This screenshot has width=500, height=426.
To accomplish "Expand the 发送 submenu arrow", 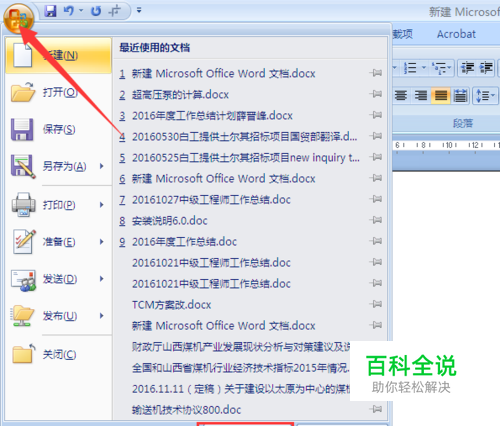I will click(x=102, y=279).
